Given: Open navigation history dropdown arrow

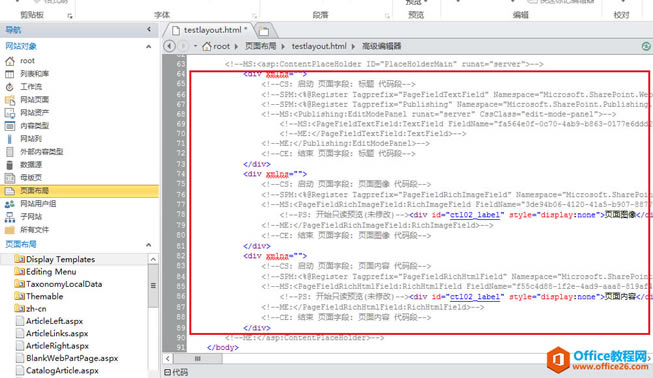Looking at the screenshot, I should [195, 46].
